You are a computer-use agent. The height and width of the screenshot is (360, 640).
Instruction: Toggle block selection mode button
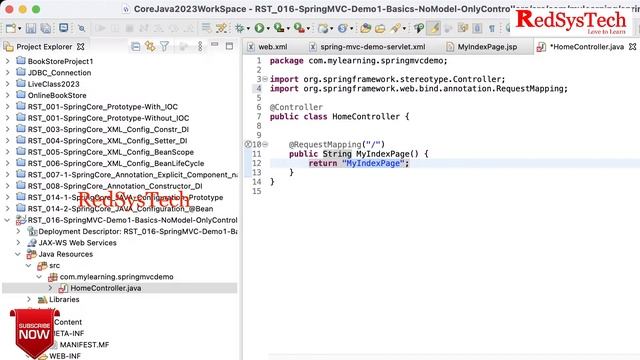(x=478, y=28)
